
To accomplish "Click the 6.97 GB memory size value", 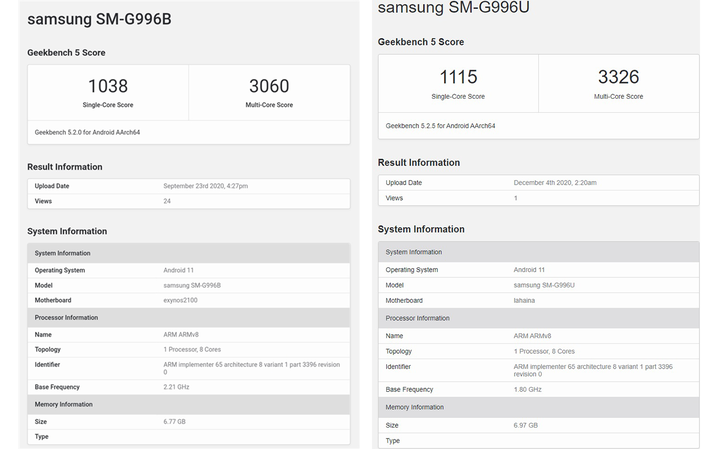I will click(x=526, y=425).
